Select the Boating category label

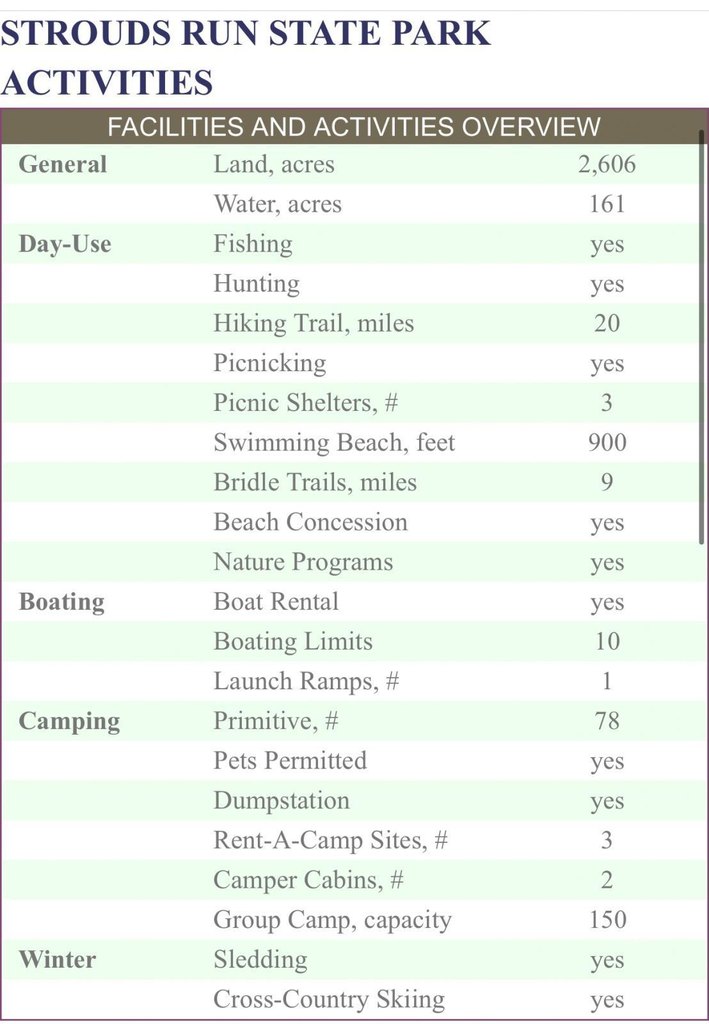61,602
